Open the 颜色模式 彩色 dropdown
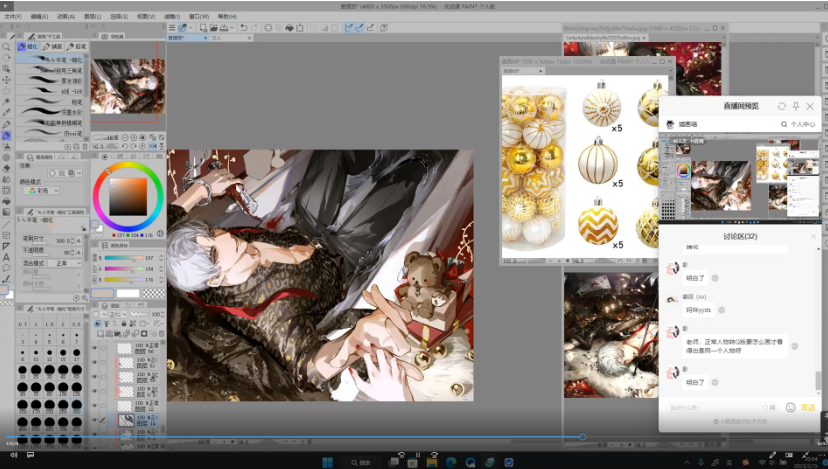The image size is (828, 469). tap(42, 190)
